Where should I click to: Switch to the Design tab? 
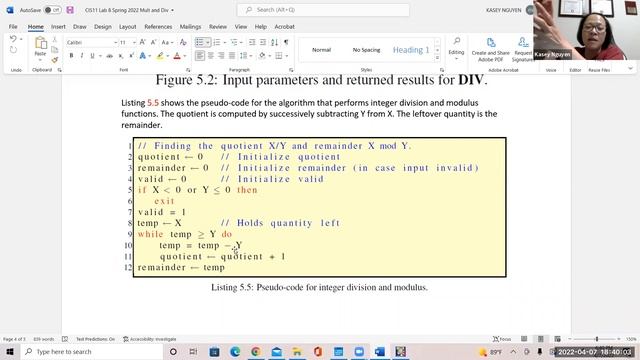coord(102,27)
